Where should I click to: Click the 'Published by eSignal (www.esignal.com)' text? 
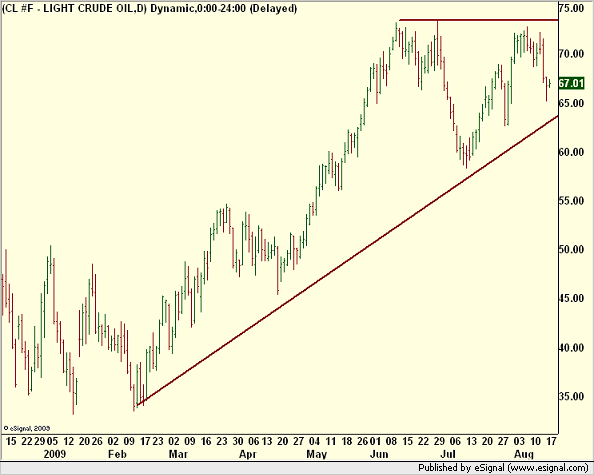pyautogui.click(x=503, y=468)
